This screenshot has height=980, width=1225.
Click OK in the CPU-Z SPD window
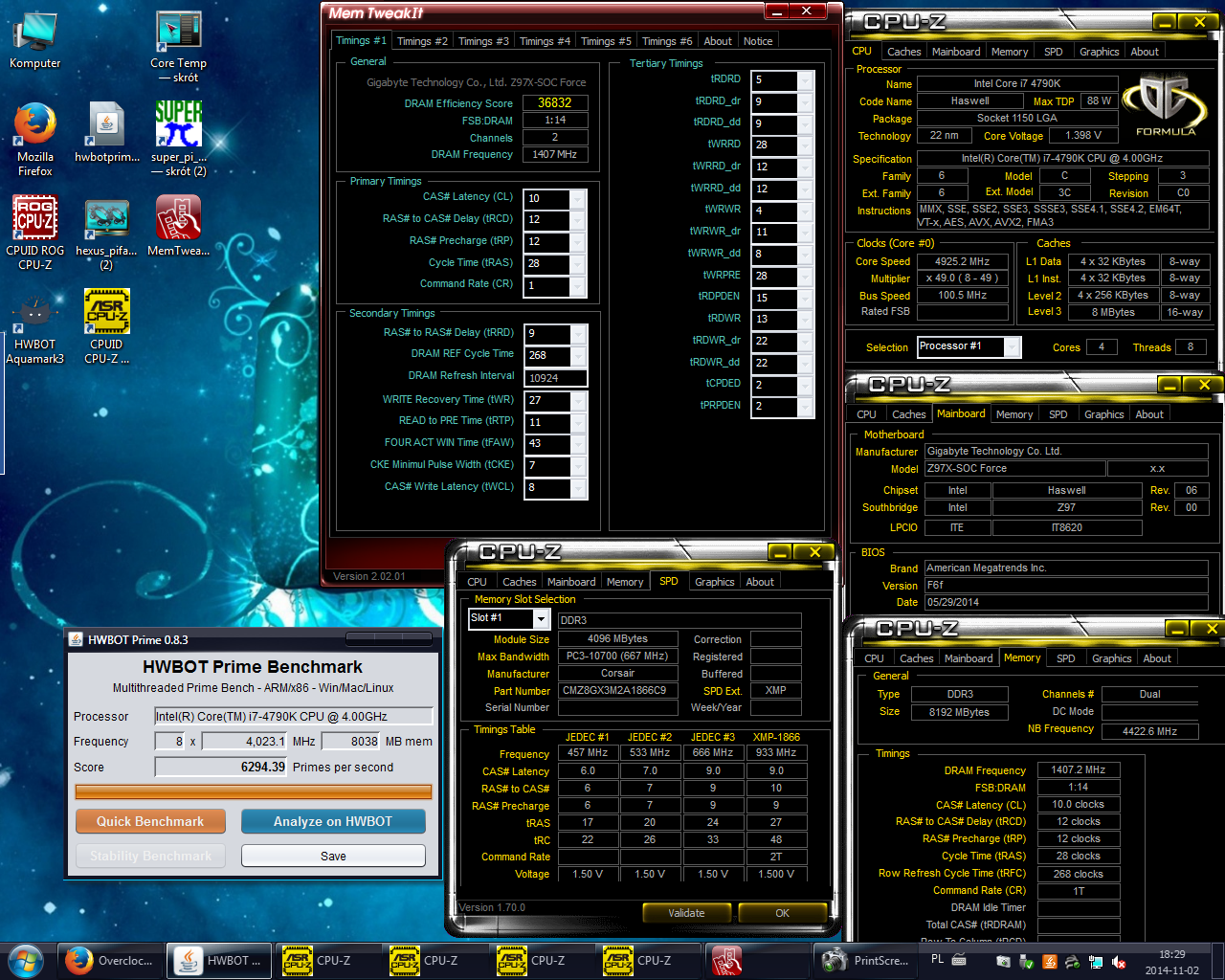click(782, 913)
